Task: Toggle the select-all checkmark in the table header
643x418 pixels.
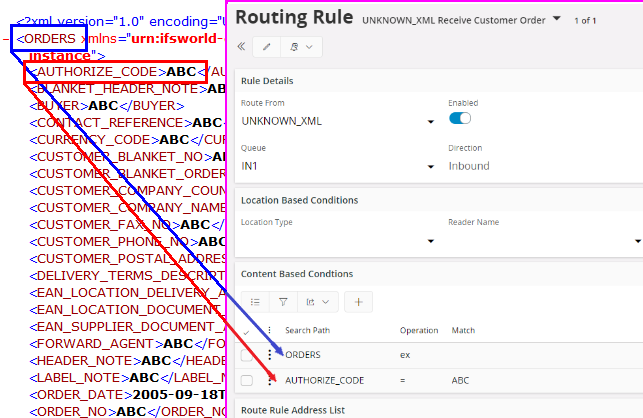Action: pyautogui.click(x=246, y=332)
